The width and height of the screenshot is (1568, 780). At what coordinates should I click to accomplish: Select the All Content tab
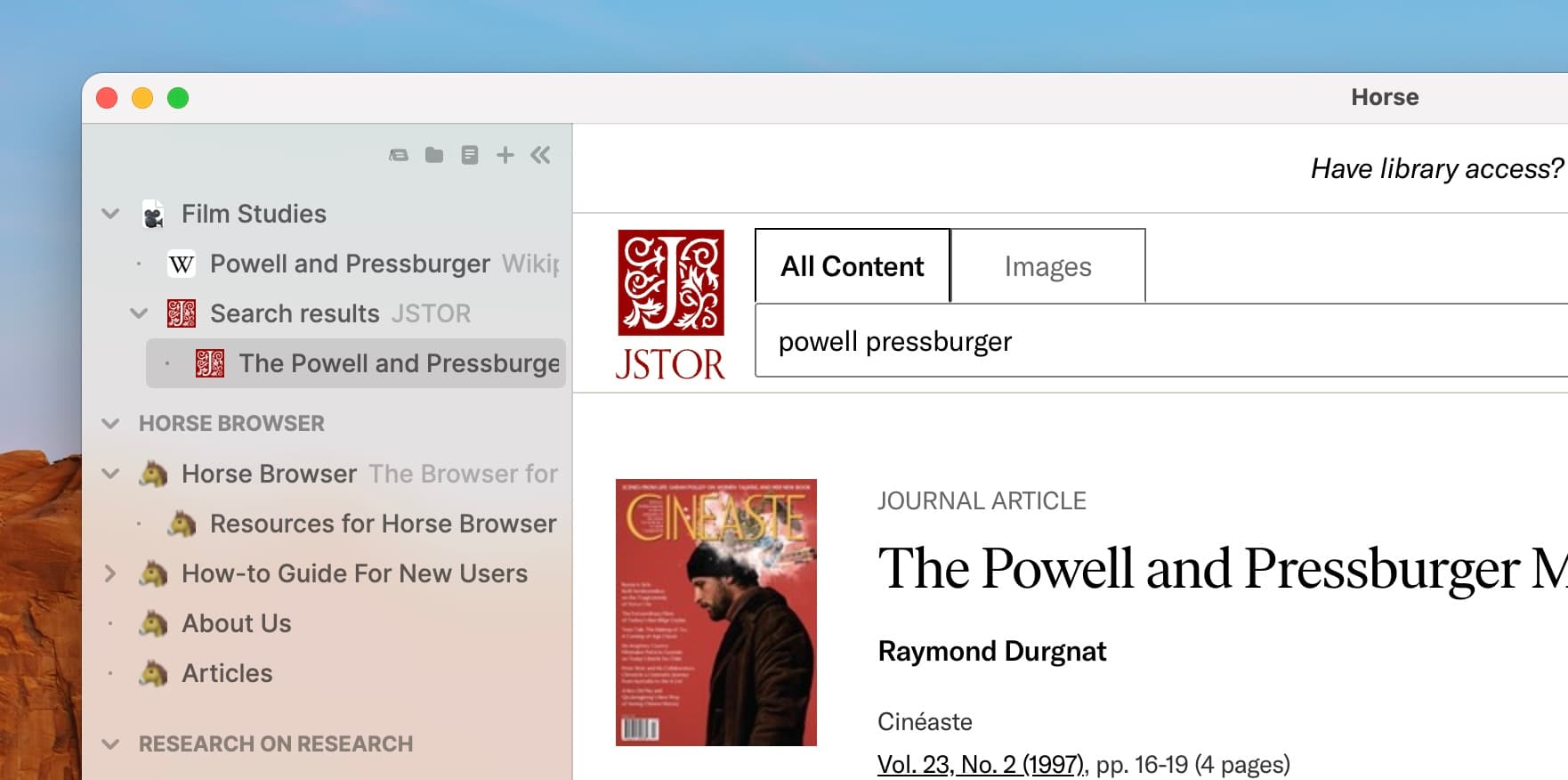click(x=853, y=266)
